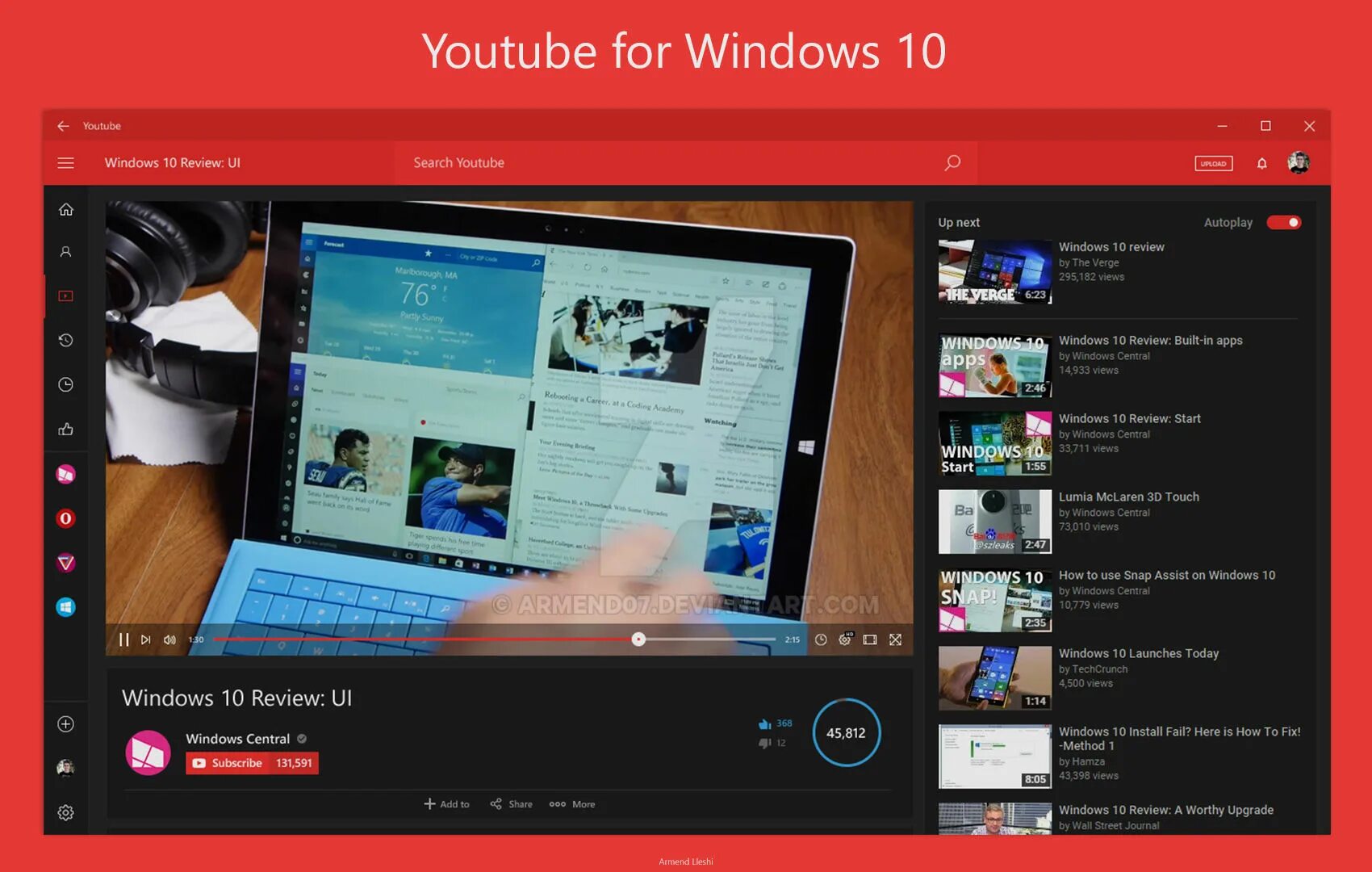Screen dimensions: 1372x872
Task: Click the Search Youtube field
Action: pyautogui.click(x=685, y=162)
